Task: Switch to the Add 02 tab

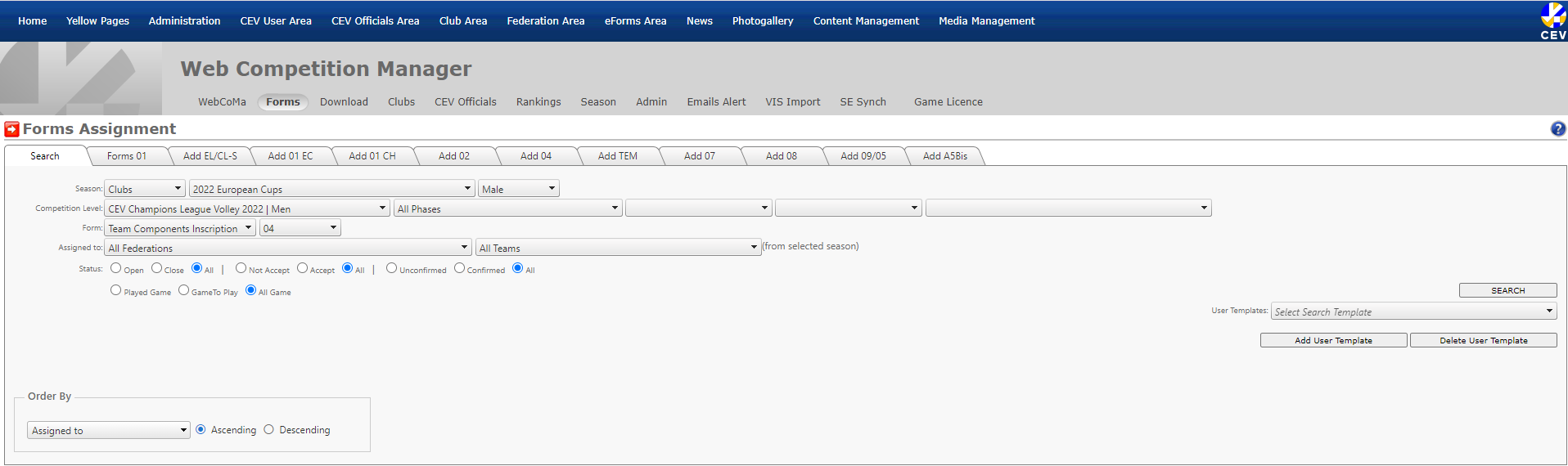Action: pos(454,156)
